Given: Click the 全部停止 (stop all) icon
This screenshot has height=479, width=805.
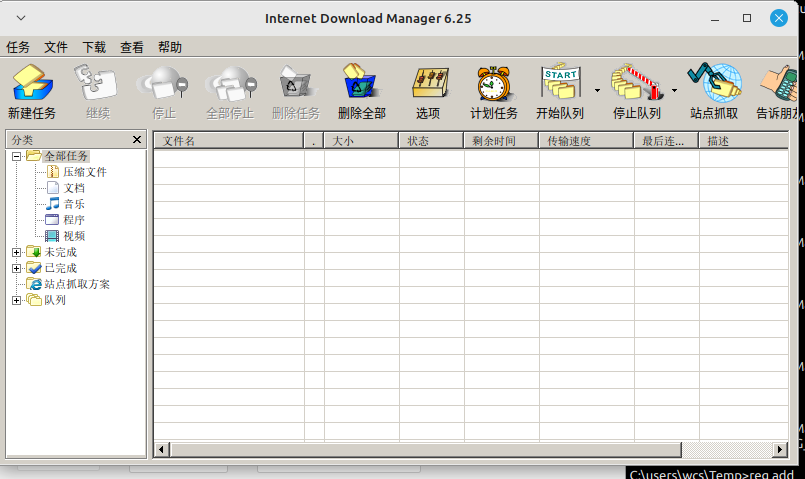Looking at the screenshot, I should point(231,82).
